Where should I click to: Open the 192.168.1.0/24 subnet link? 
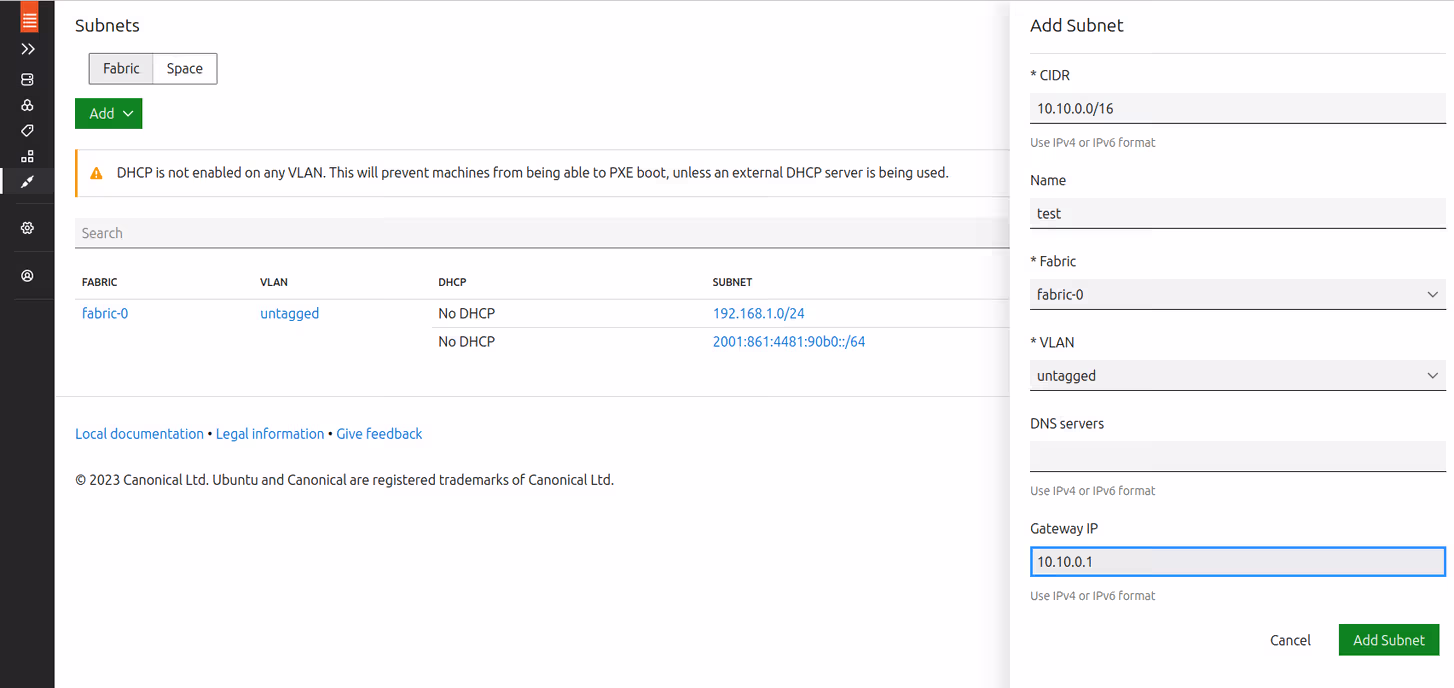click(x=758, y=313)
